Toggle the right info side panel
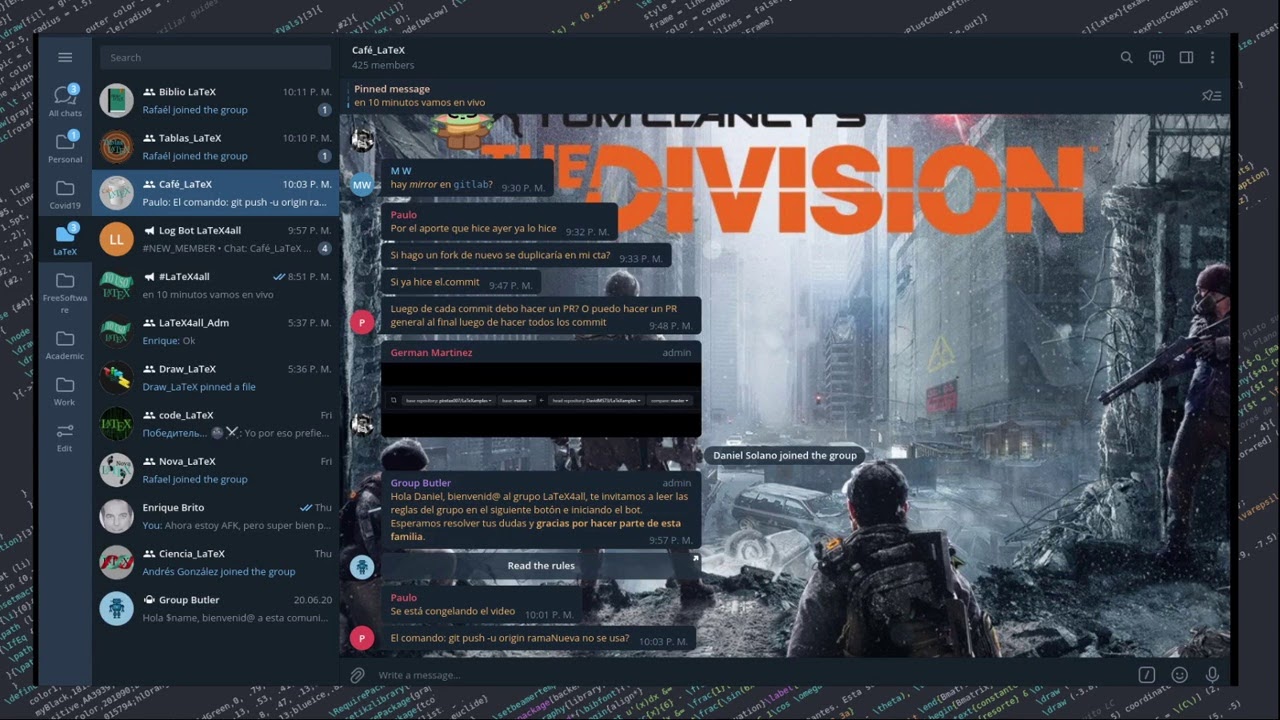This screenshot has height=720, width=1280. click(1186, 58)
